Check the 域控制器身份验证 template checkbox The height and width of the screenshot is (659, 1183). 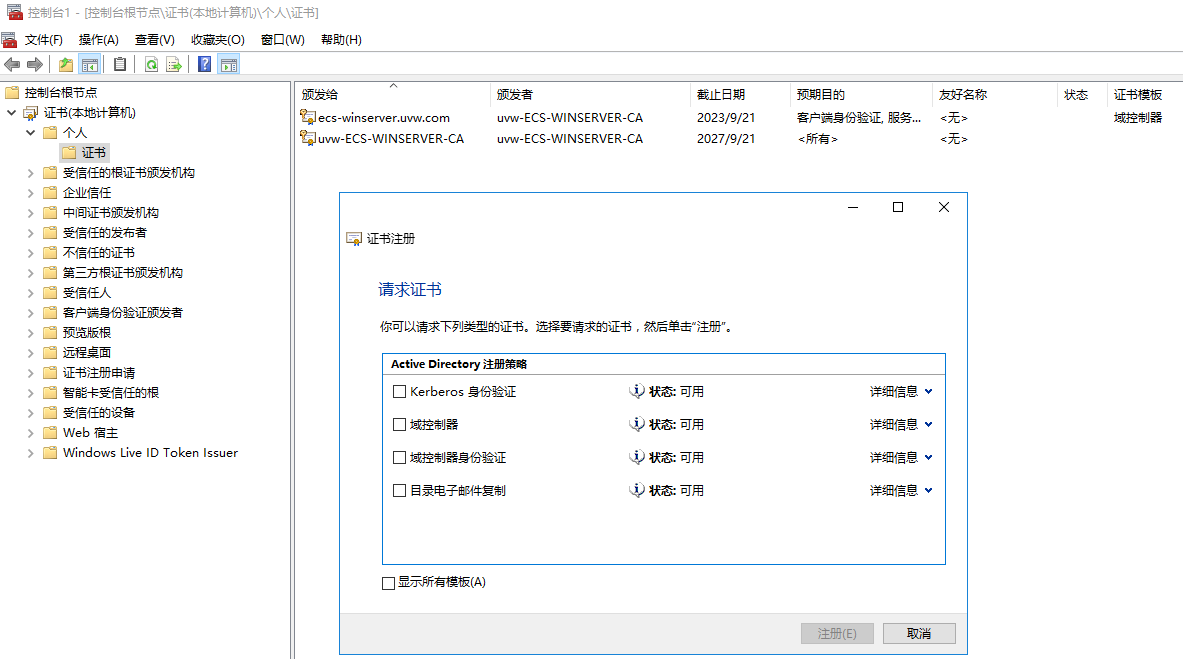(400, 457)
